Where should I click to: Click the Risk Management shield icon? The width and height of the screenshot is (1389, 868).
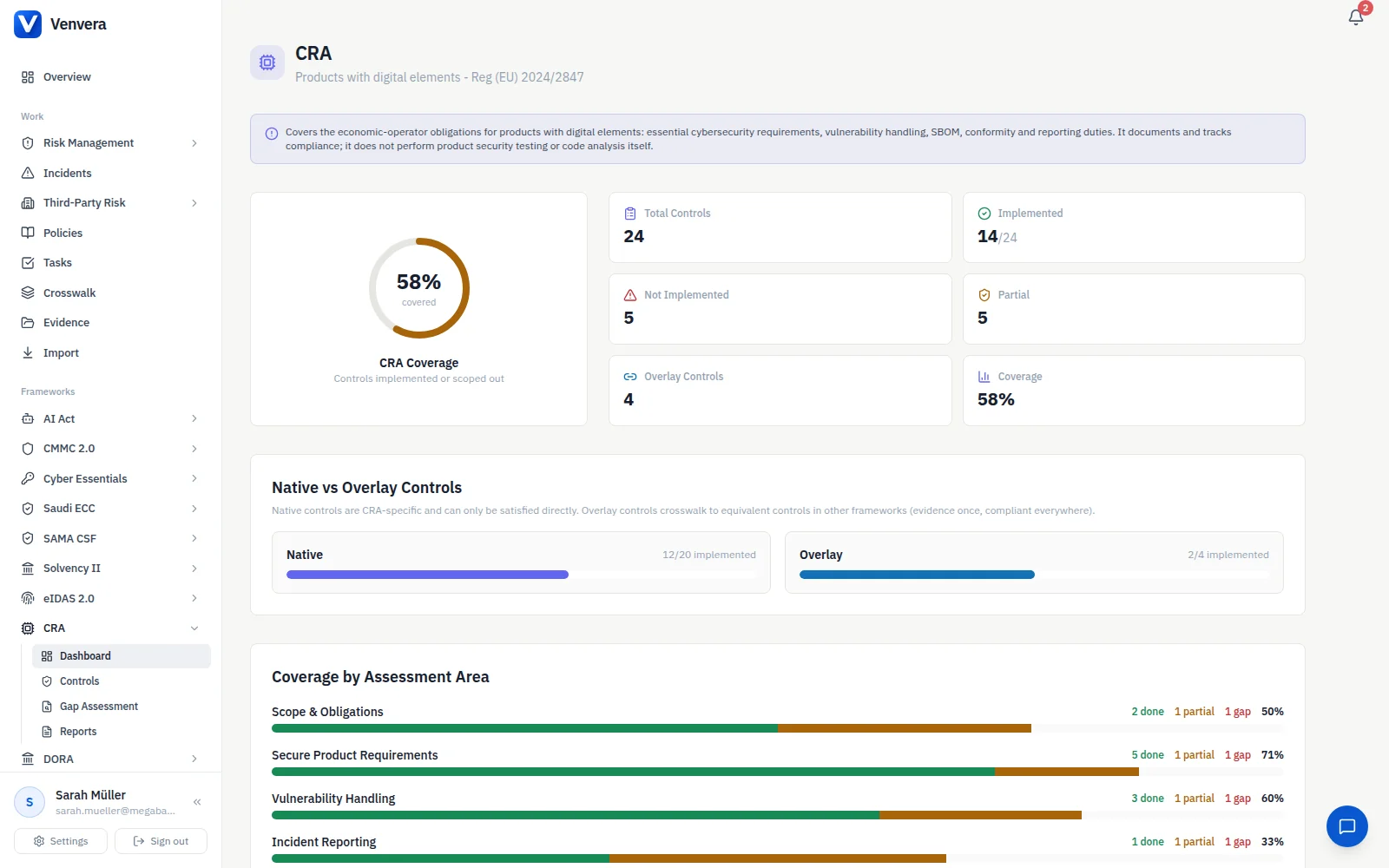28,143
